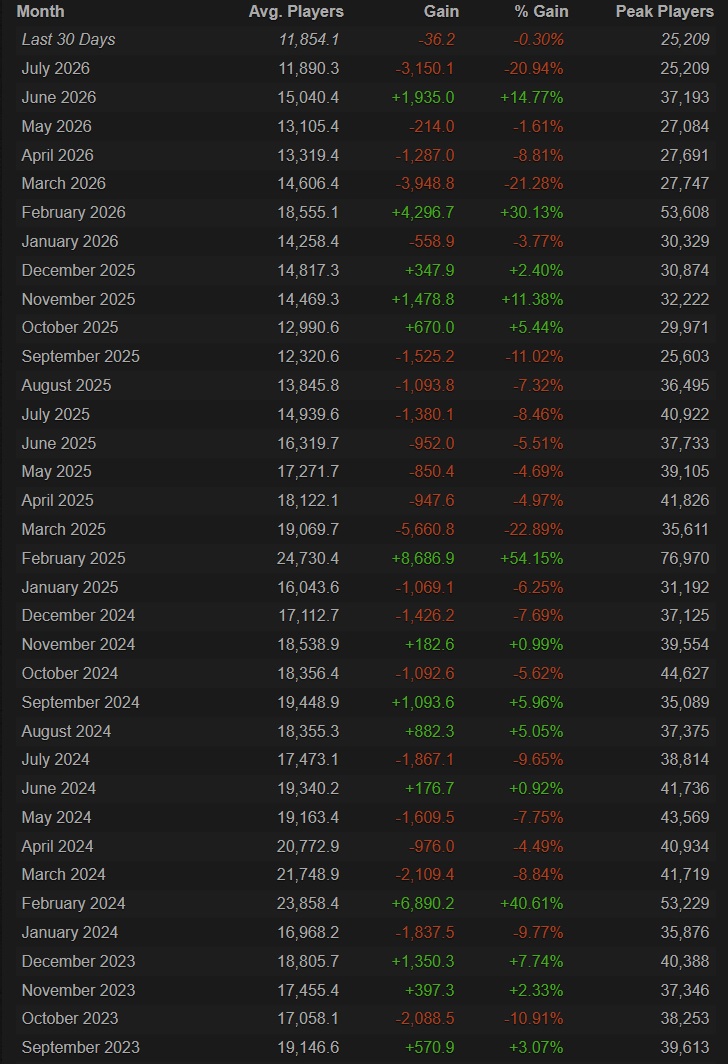
Task: Select the May 2026 month cell
Action: tap(56, 126)
